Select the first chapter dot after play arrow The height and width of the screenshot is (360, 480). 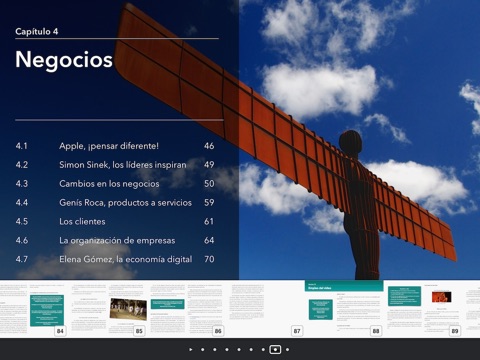pyautogui.click(x=203, y=349)
